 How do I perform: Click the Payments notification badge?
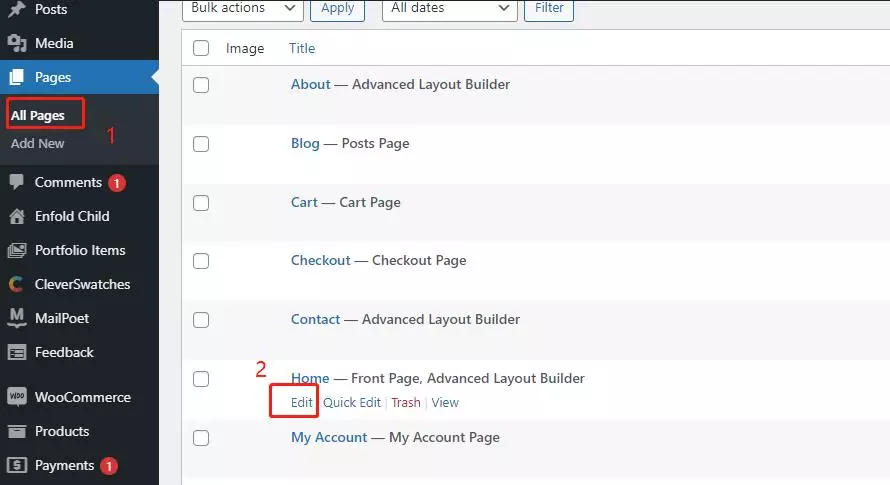tap(109, 466)
